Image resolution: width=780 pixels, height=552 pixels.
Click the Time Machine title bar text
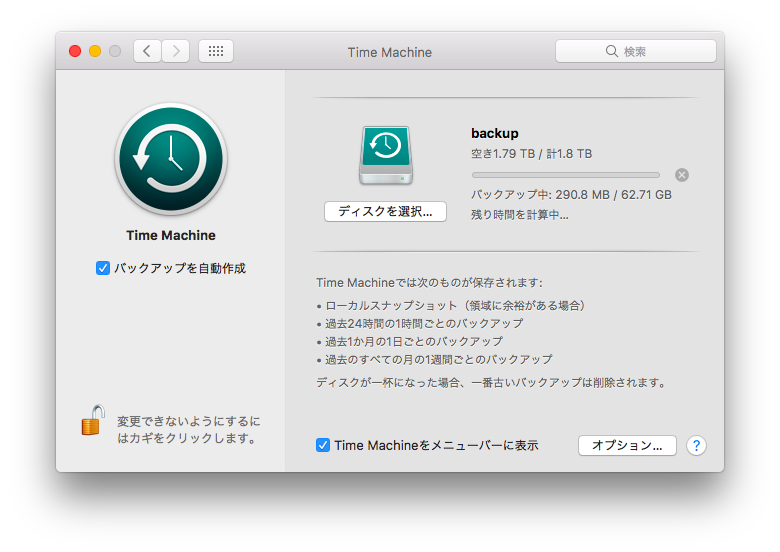point(390,52)
